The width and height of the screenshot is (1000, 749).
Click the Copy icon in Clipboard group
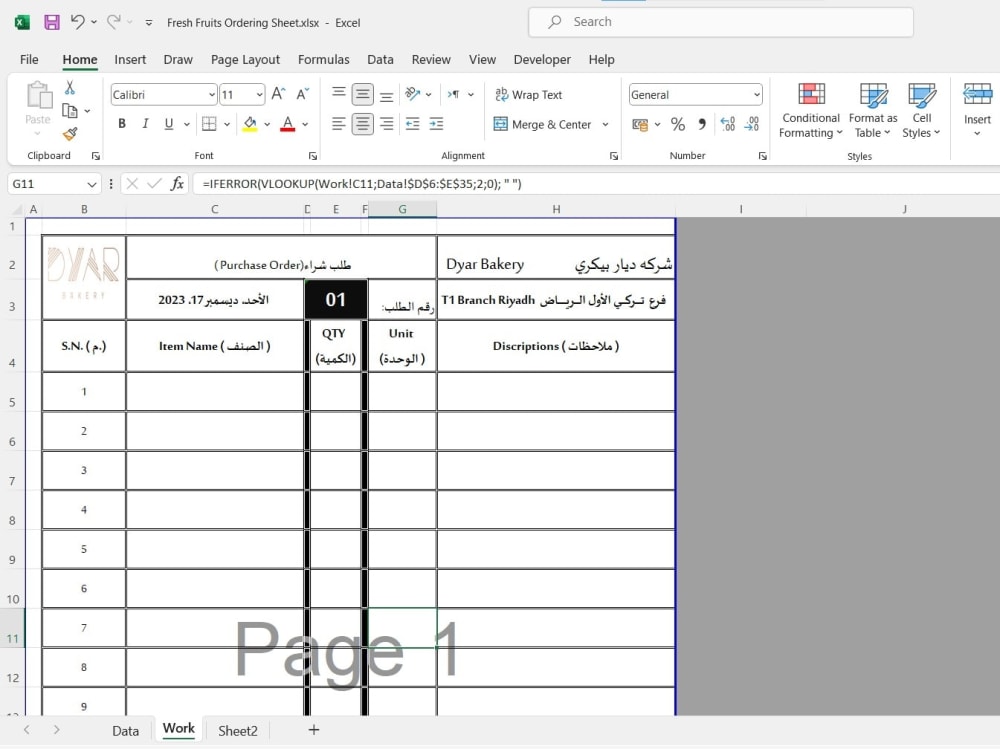point(70,110)
